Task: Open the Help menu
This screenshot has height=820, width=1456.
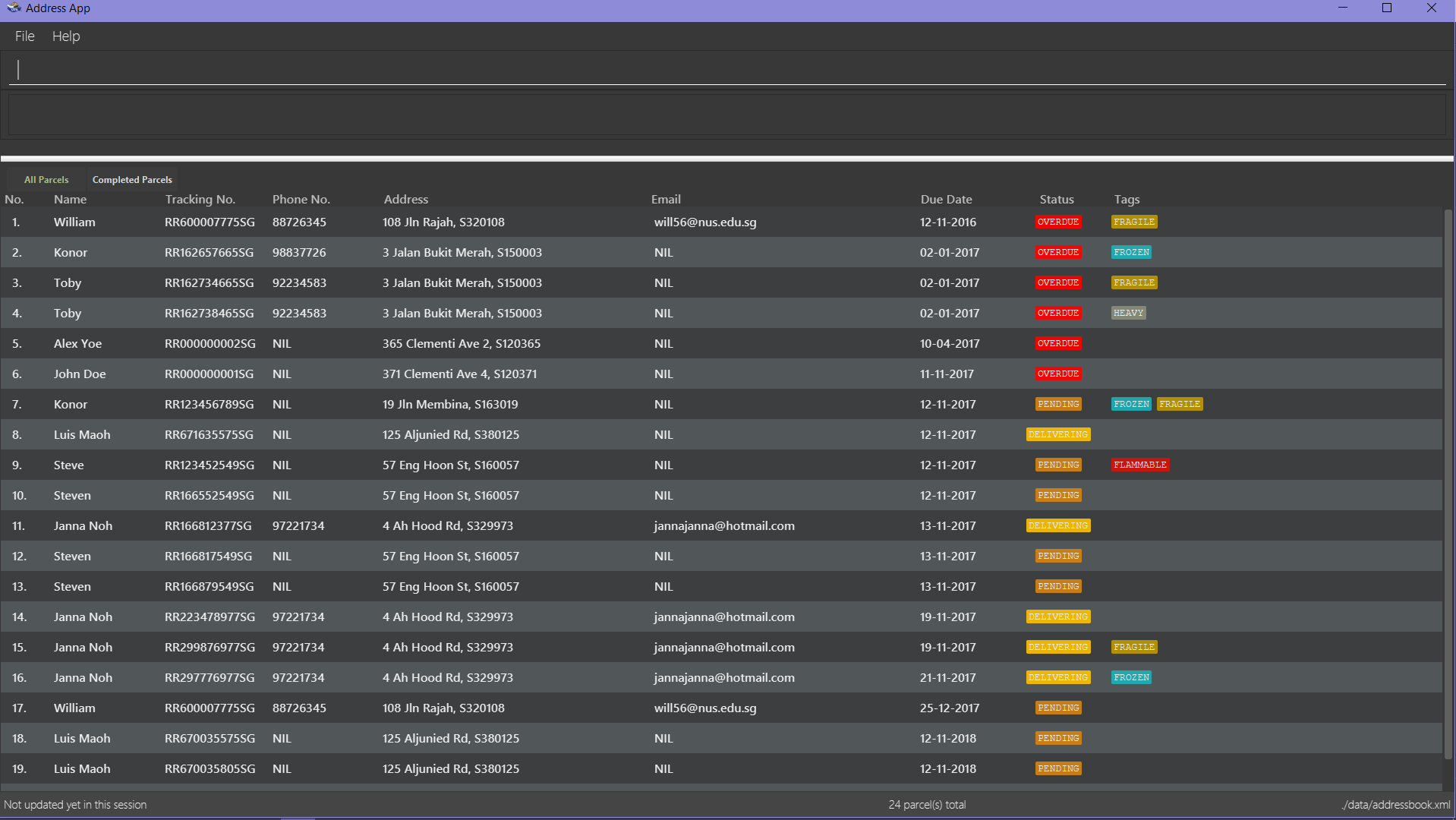Action: coord(66,36)
